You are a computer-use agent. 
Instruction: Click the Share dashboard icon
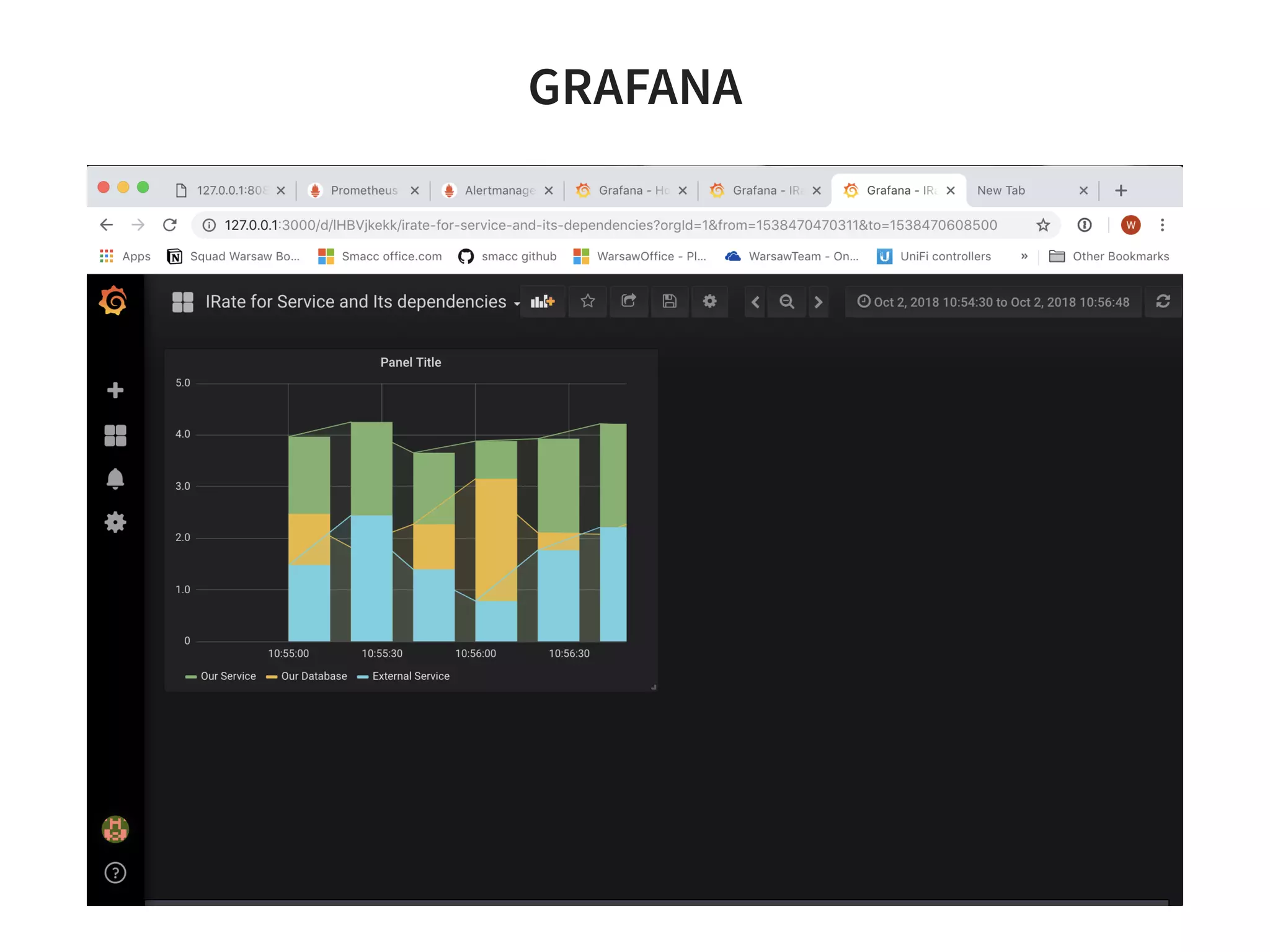coord(629,302)
